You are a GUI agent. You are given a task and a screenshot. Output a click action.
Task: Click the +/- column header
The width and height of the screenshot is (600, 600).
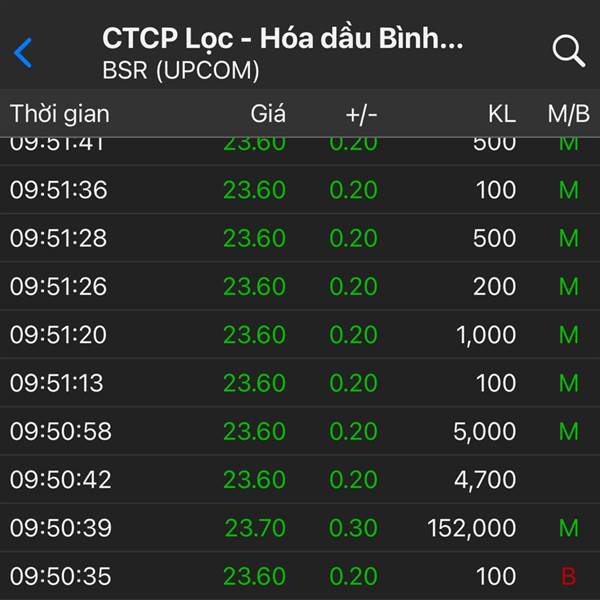[x=361, y=114]
